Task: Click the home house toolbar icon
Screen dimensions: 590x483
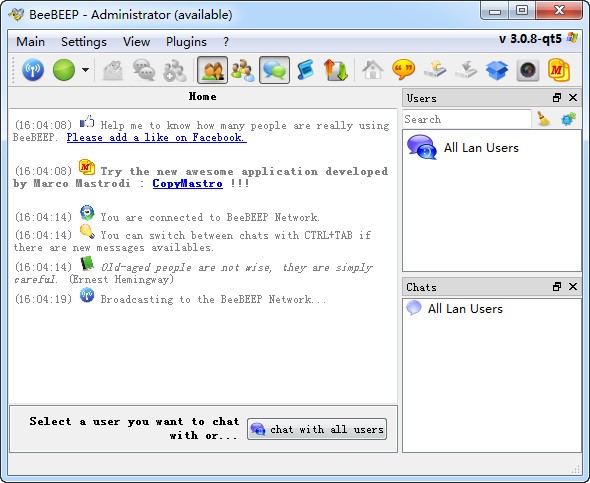Action: [x=373, y=70]
